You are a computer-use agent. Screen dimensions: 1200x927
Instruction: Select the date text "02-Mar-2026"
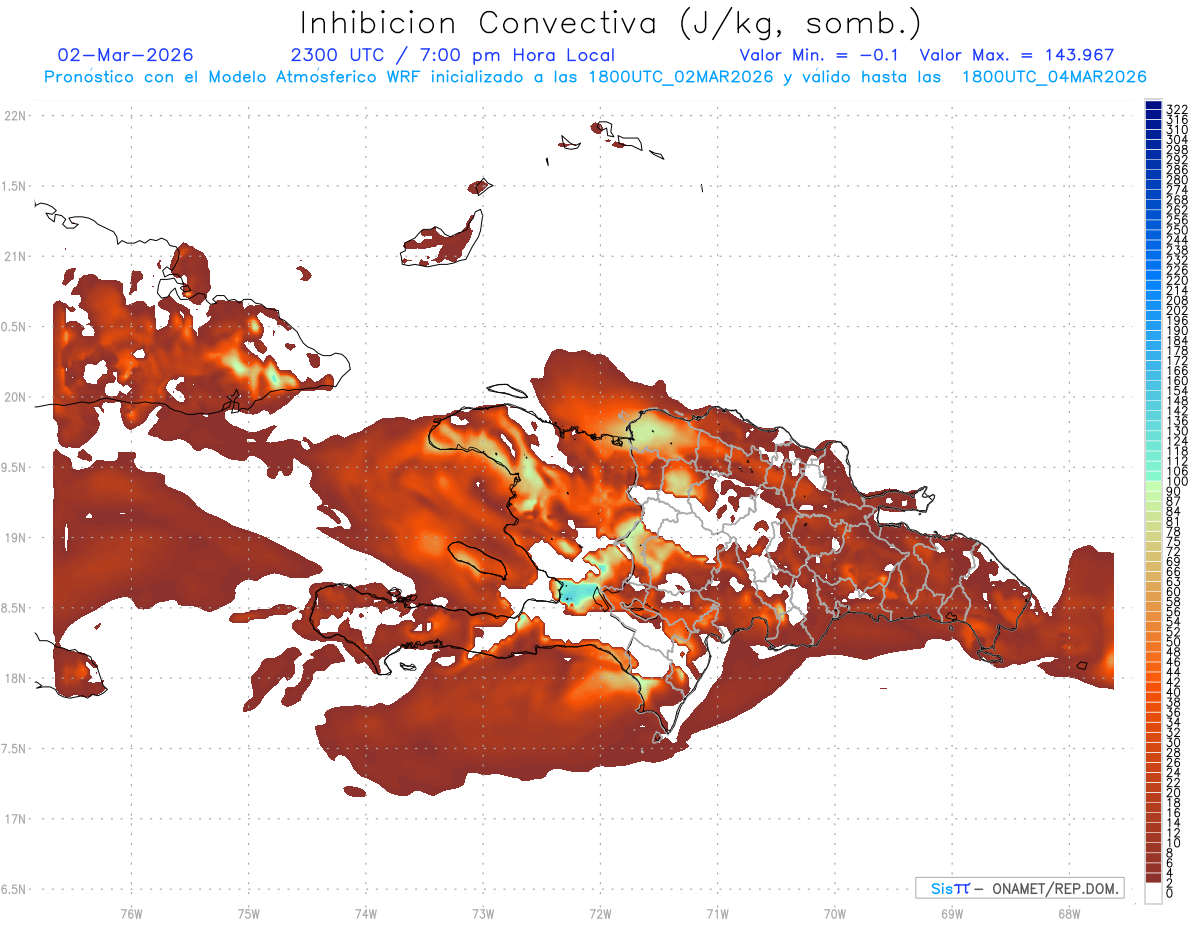point(126,55)
